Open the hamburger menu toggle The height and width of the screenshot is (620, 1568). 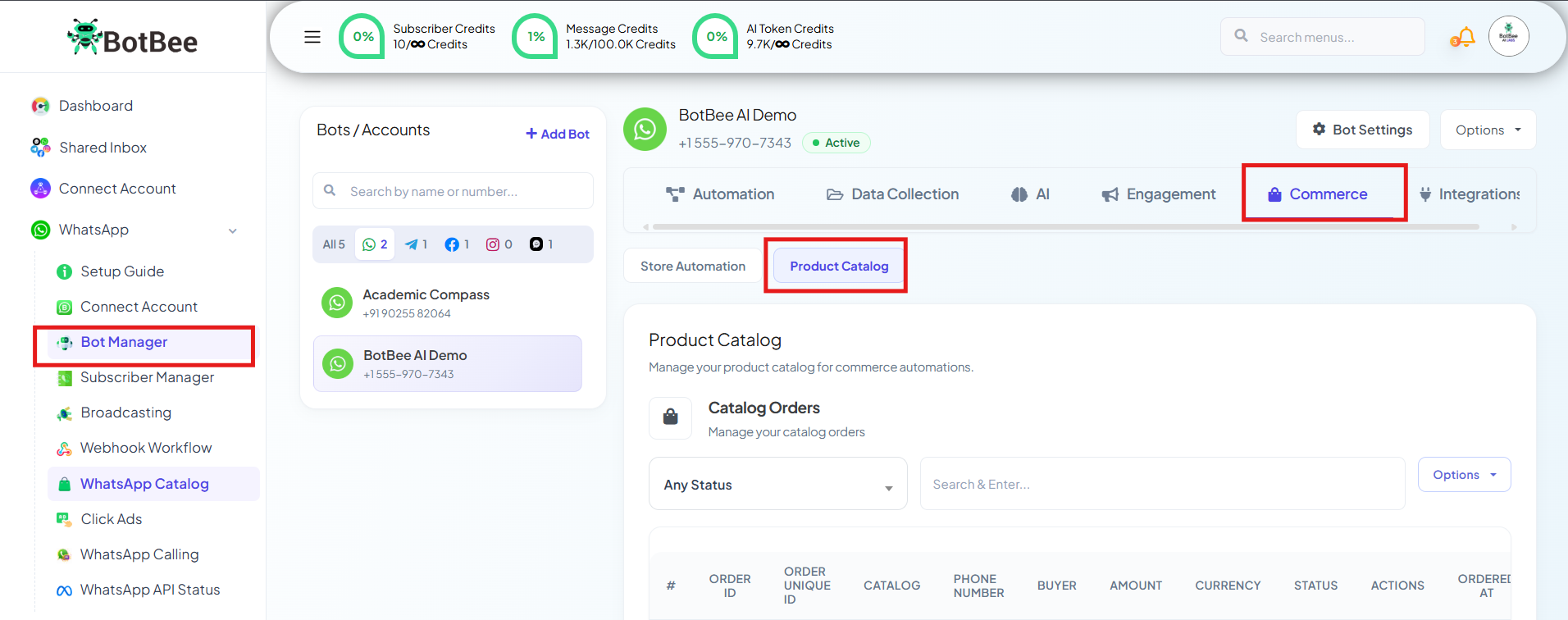coord(312,37)
